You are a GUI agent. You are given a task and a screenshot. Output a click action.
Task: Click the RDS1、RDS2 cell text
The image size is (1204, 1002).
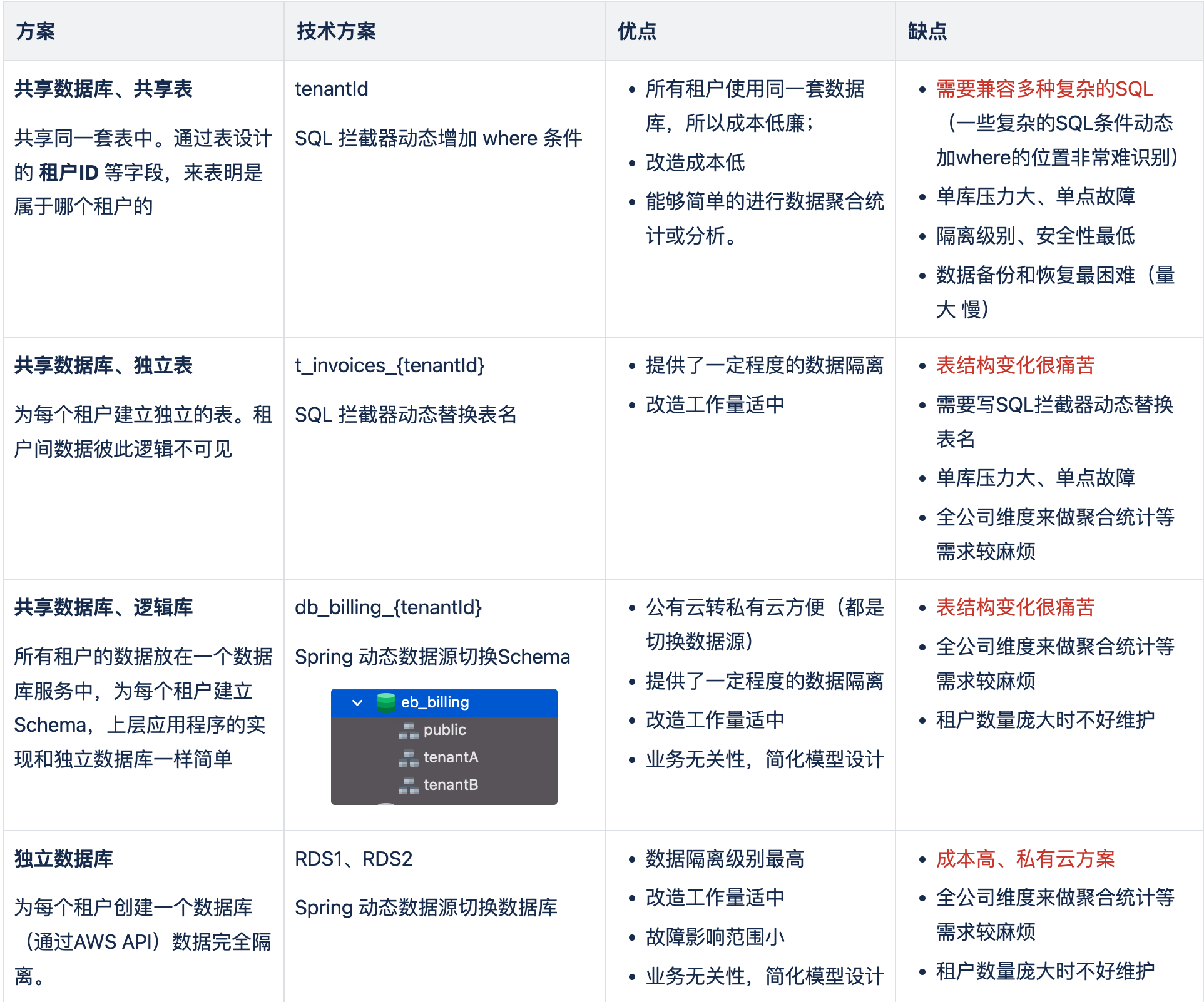[x=354, y=859]
